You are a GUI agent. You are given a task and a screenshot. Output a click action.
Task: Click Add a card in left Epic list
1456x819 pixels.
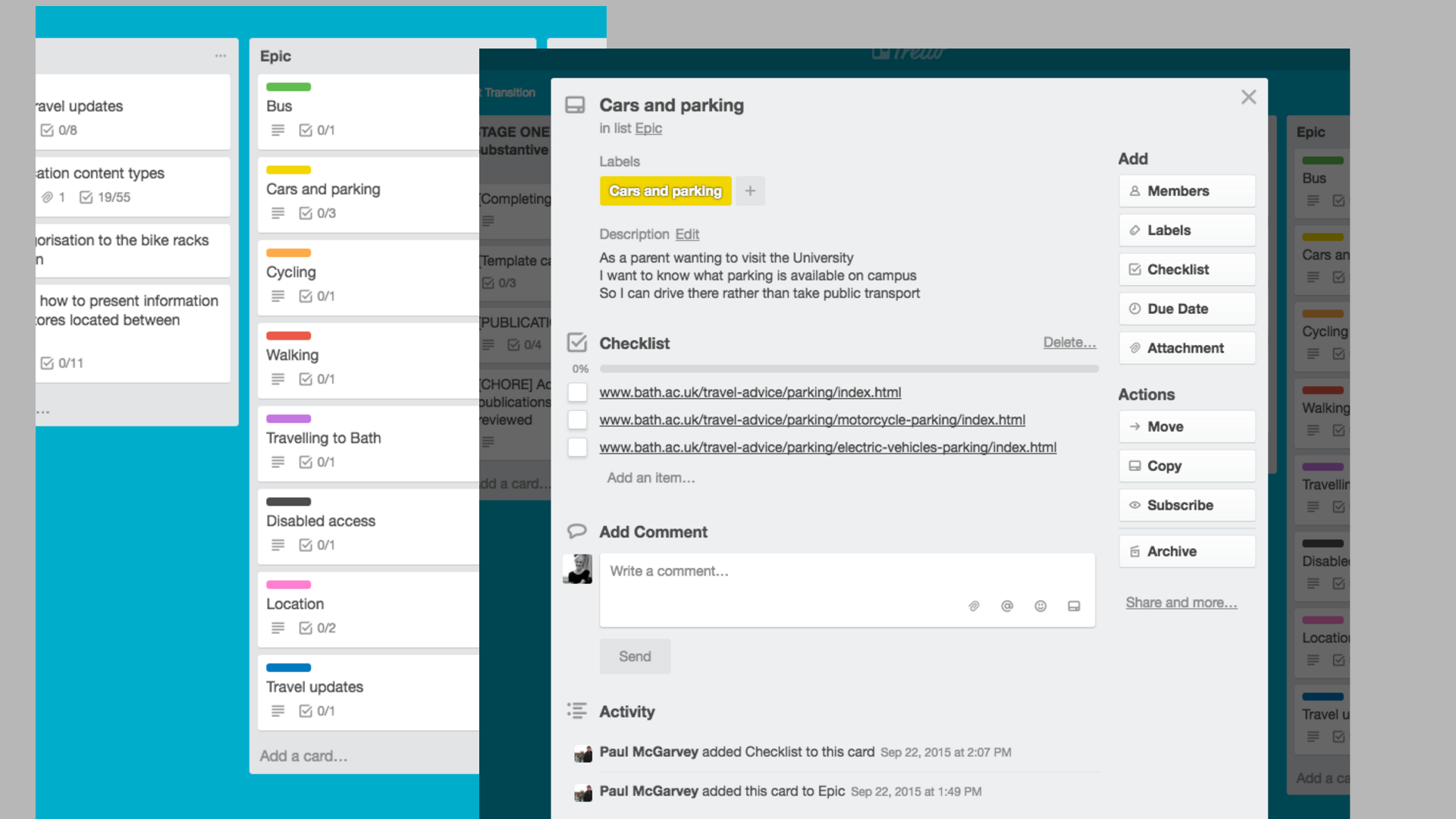(303, 756)
